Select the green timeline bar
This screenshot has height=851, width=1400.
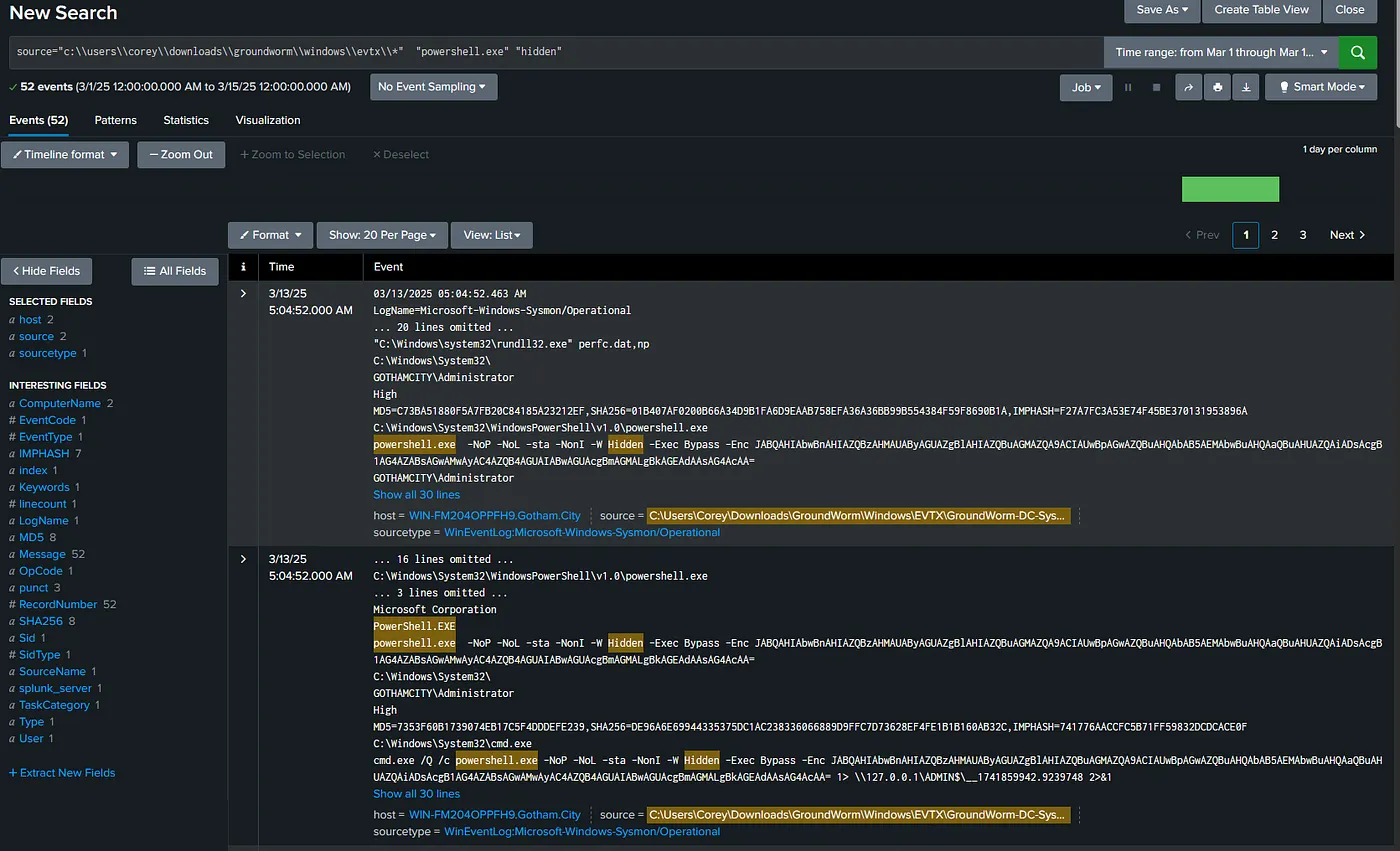point(1230,189)
